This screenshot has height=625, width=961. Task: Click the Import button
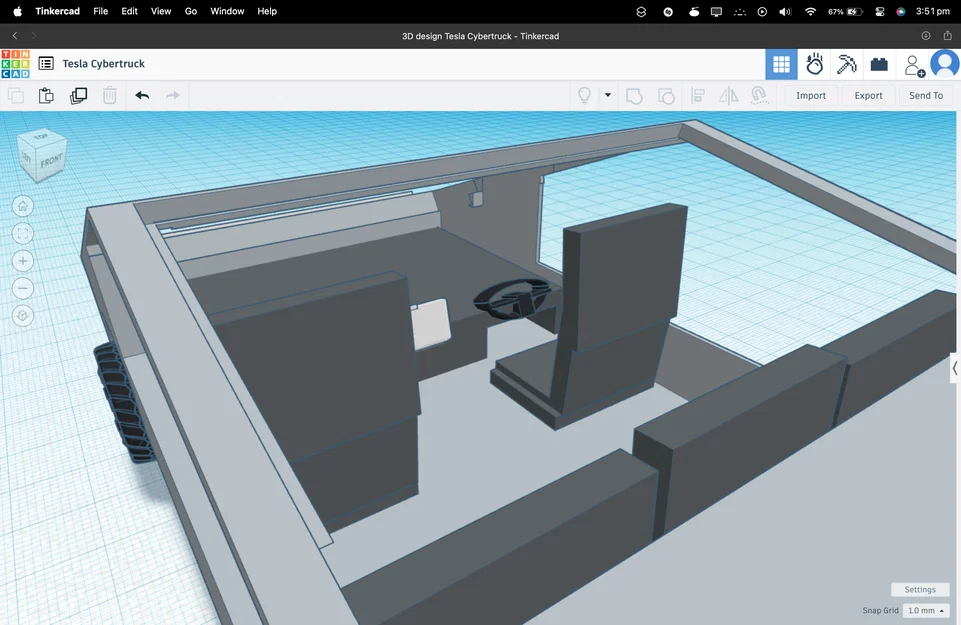(811, 96)
